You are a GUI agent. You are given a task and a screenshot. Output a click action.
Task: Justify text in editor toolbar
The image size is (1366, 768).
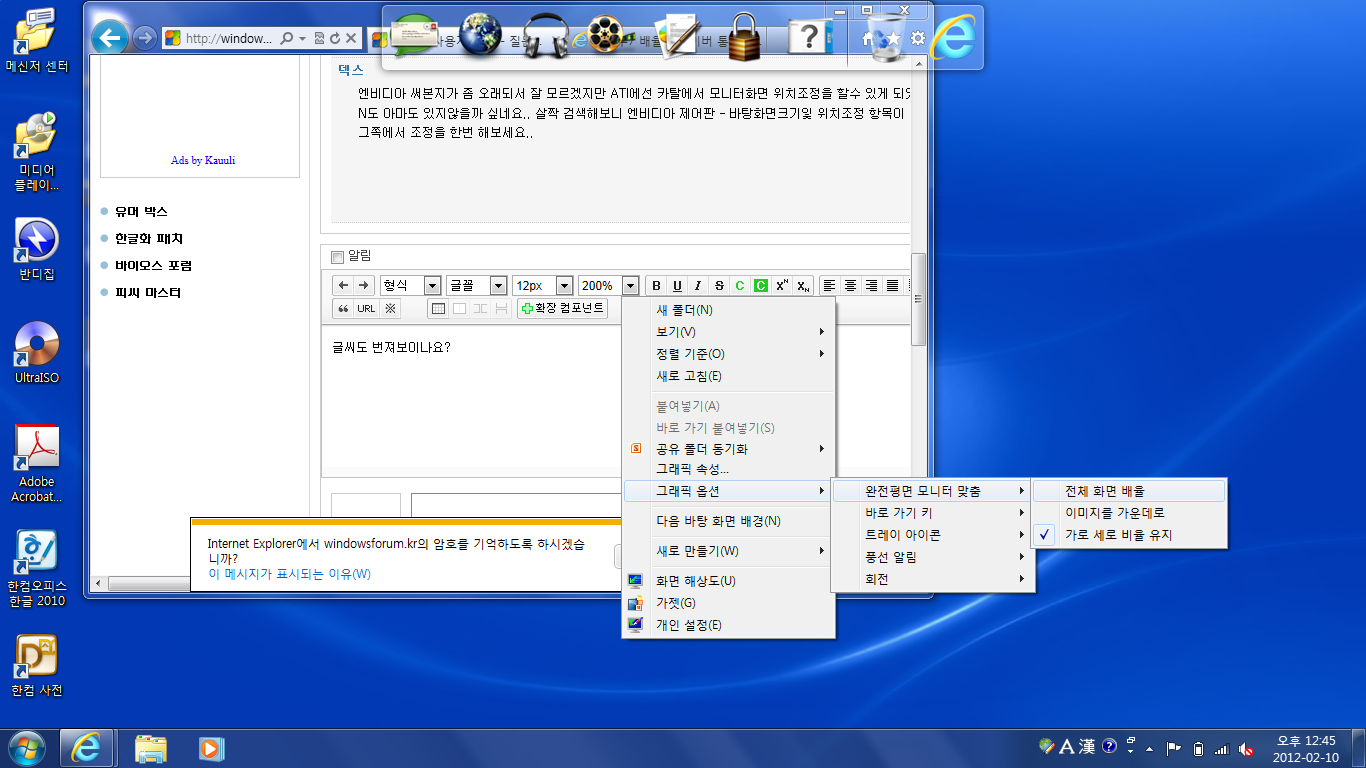point(892,286)
